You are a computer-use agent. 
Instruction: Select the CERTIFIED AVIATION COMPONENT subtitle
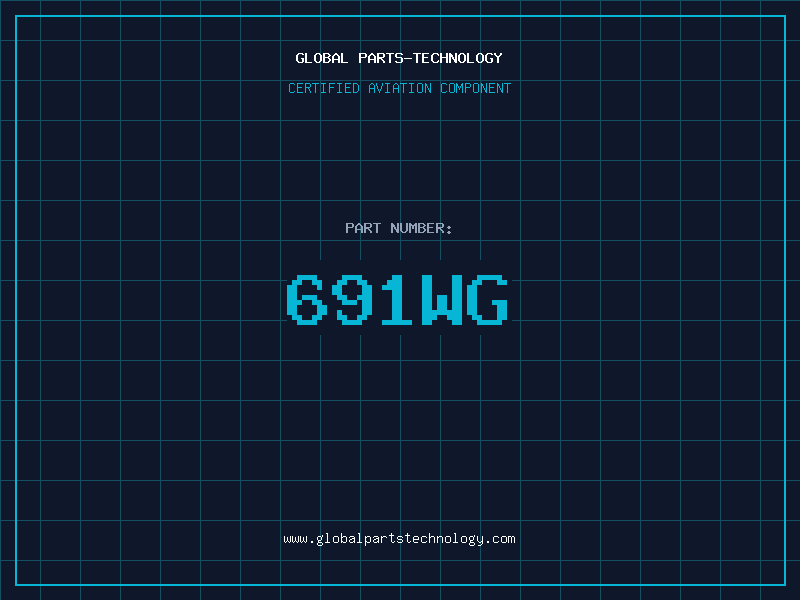pos(399,88)
